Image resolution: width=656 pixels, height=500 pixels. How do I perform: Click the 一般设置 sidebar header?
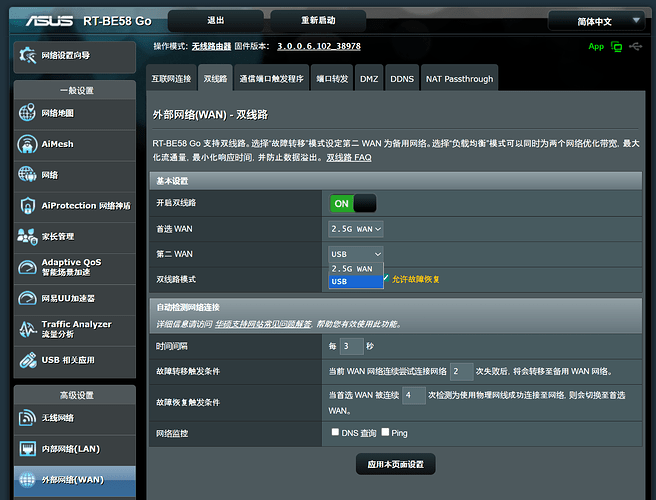tap(77, 90)
